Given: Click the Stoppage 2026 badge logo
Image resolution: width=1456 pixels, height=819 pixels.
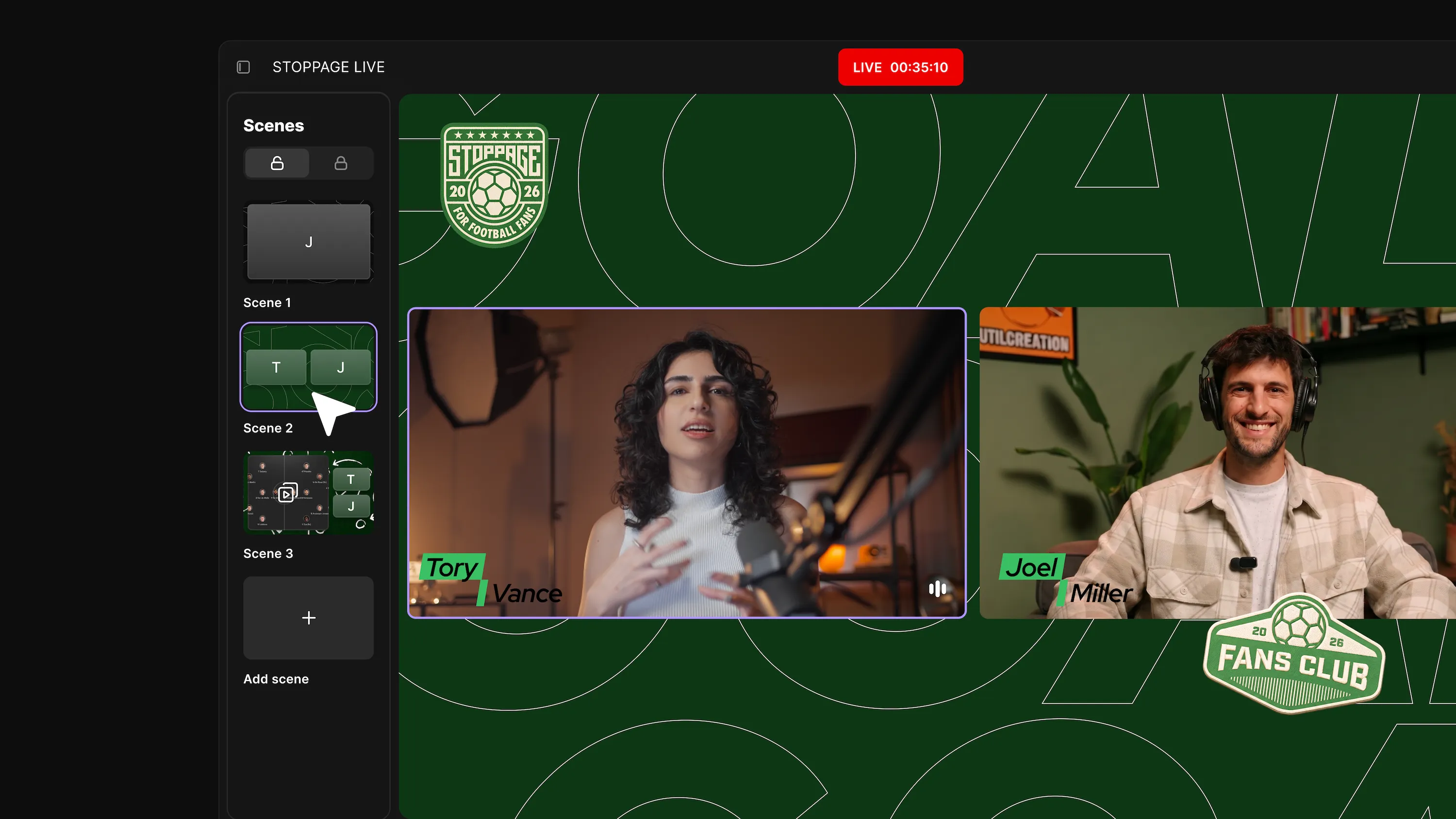Looking at the screenshot, I should pos(495,185).
